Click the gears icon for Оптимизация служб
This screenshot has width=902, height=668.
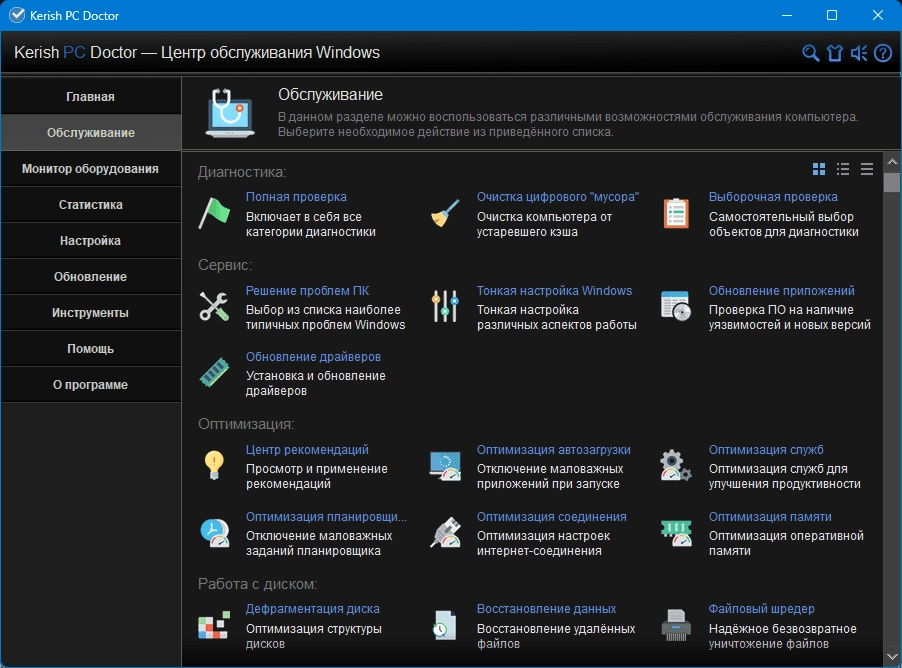click(676, 465)
